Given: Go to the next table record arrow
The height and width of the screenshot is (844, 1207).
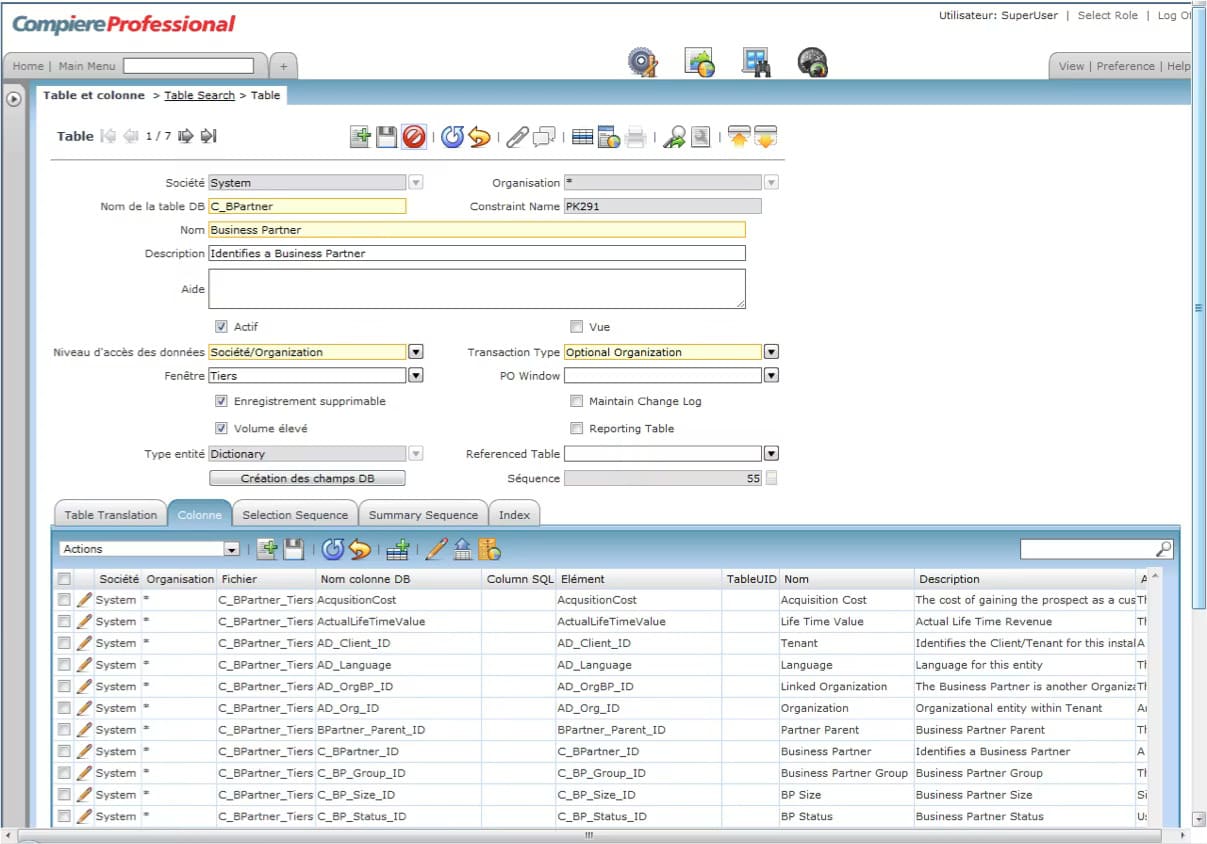Looking at the screenshot, I should click(x=185, y=136).
